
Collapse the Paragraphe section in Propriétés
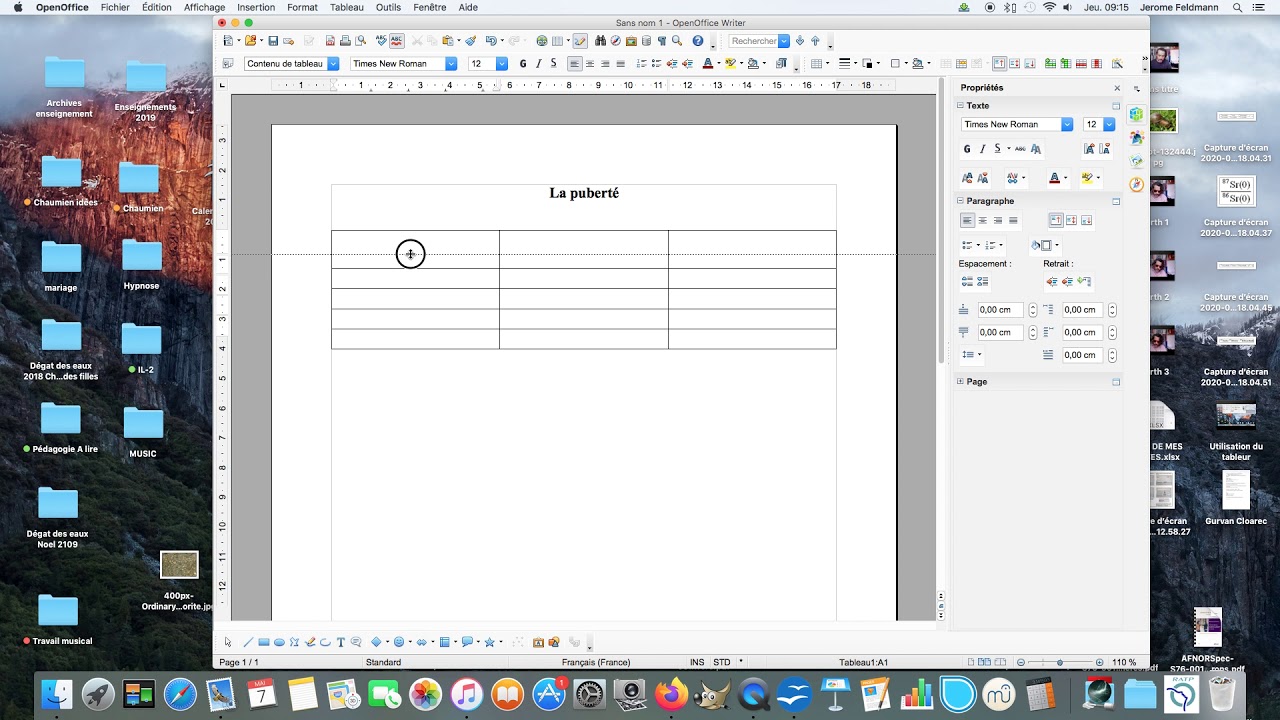(960, 201)
